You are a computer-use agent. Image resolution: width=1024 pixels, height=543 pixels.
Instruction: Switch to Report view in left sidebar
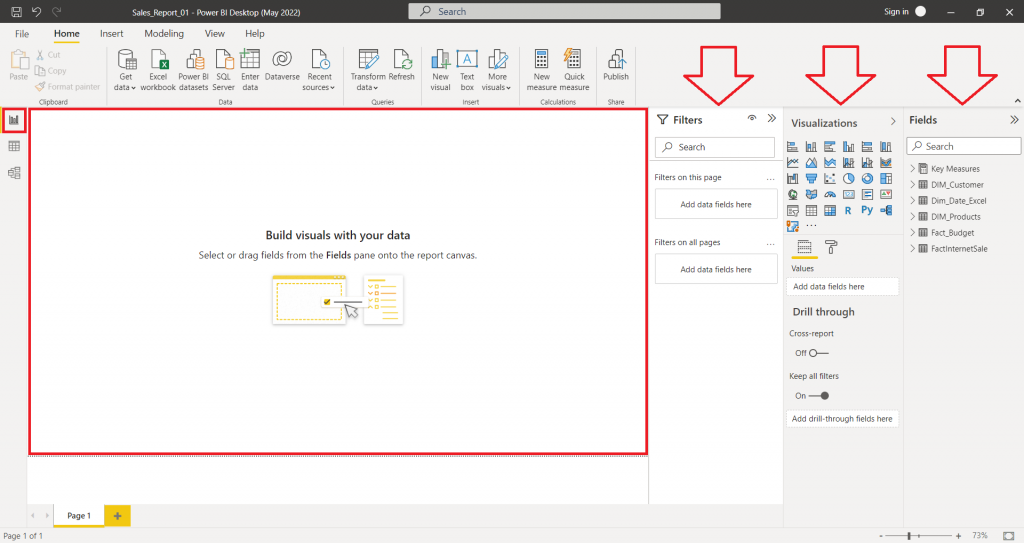(x=14, y=120)
